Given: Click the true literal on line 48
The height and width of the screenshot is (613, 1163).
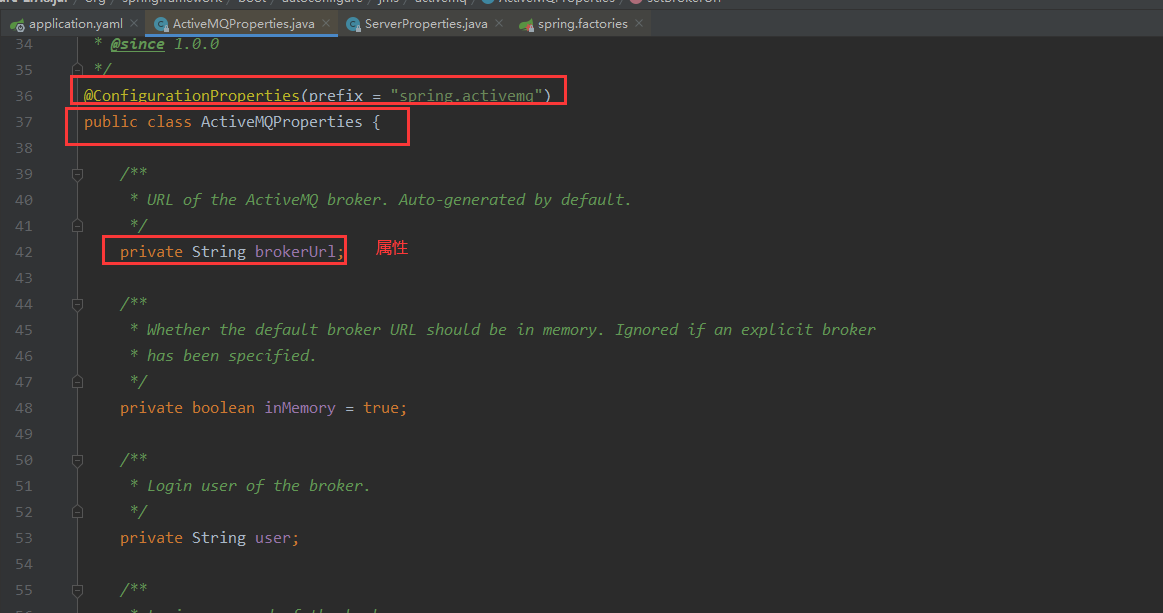Looking at the screenshot, I should click(x=380, y=408).
